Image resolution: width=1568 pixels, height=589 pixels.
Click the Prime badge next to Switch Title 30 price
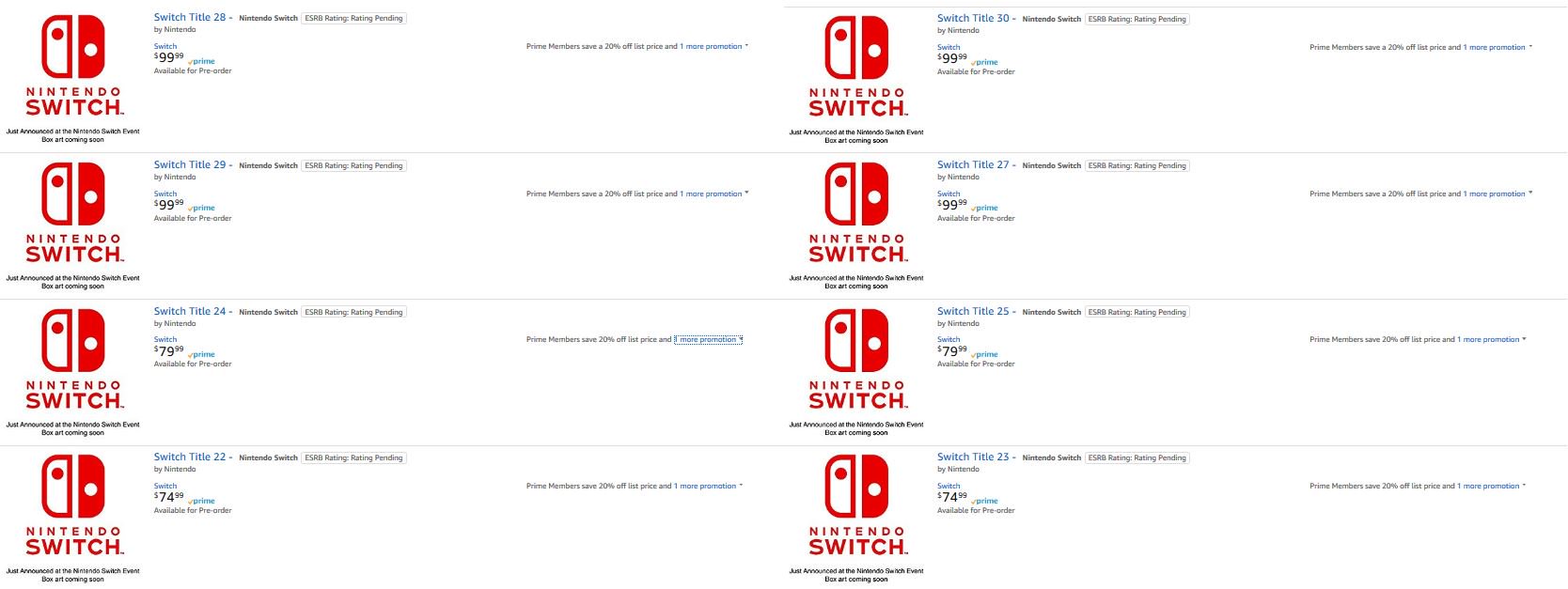click(x=983, y=62)
